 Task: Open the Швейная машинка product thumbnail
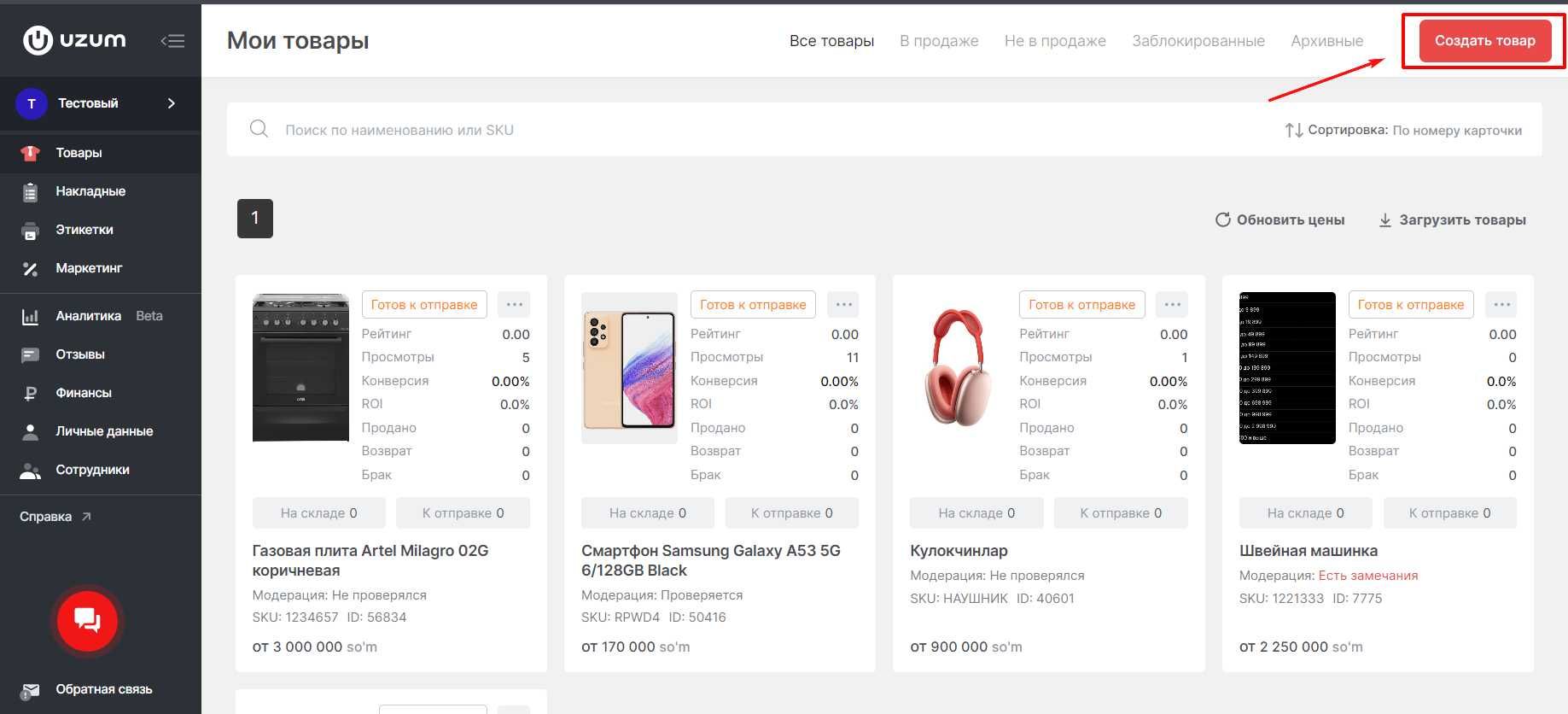click(1287, 368)
